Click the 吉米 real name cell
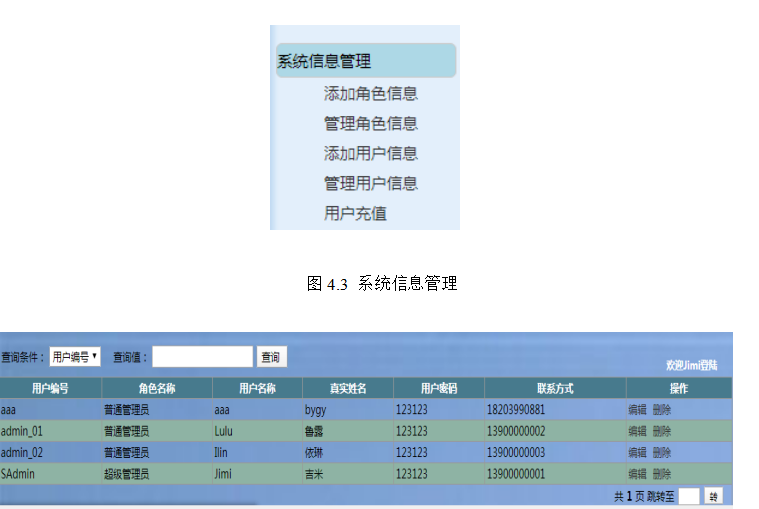 [x=348, y=474]
